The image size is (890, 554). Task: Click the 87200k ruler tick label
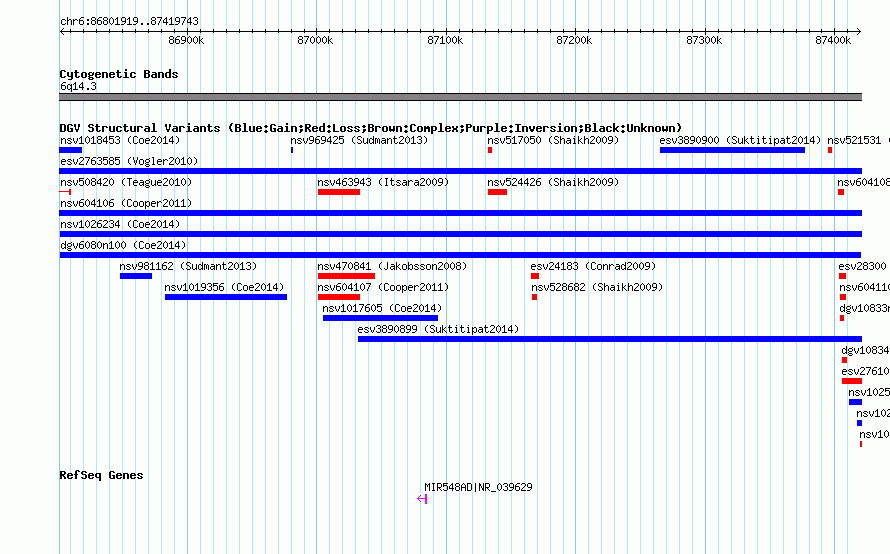point(574,40)
